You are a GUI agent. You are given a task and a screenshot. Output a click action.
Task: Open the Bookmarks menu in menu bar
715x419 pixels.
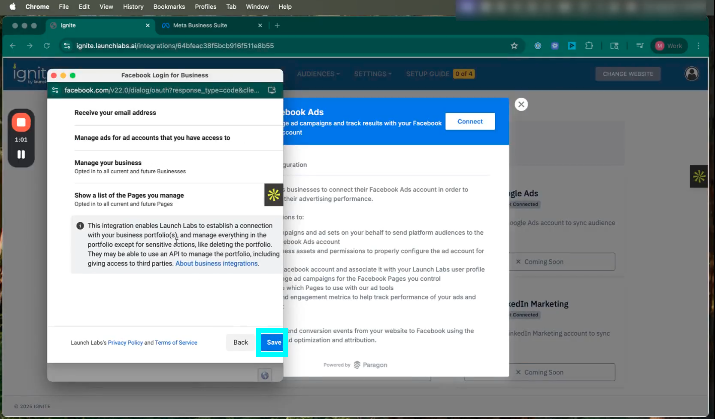point(169,6)
